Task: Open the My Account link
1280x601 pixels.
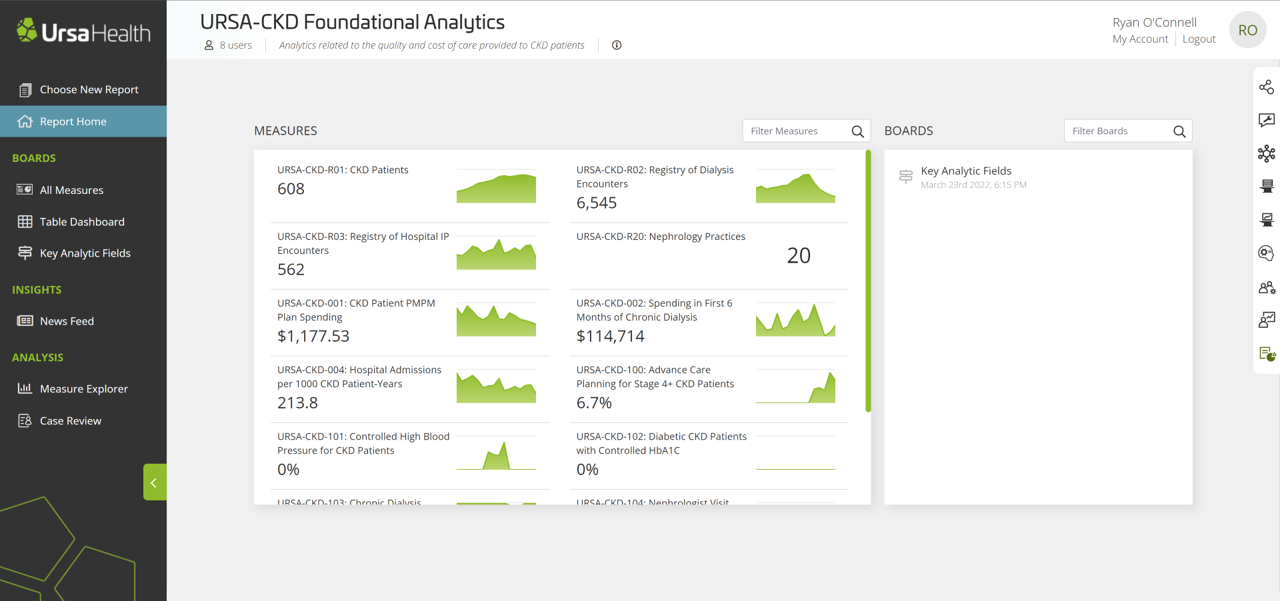Action: tap(1140, 39)
